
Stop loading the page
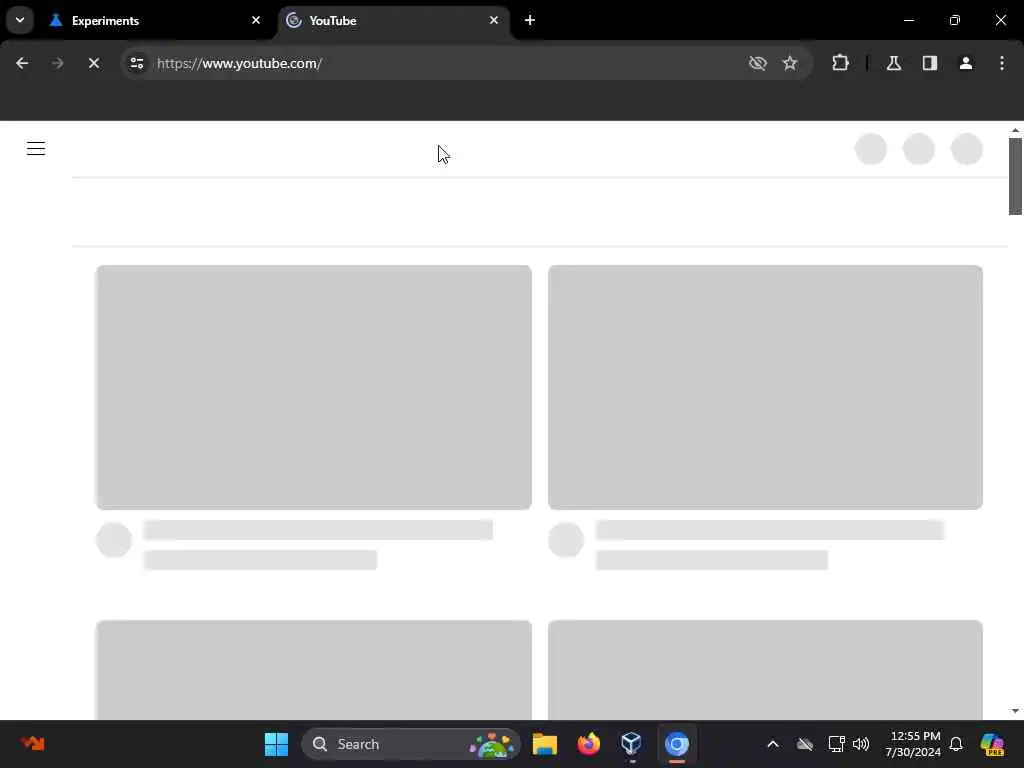[x=93, y=63]
